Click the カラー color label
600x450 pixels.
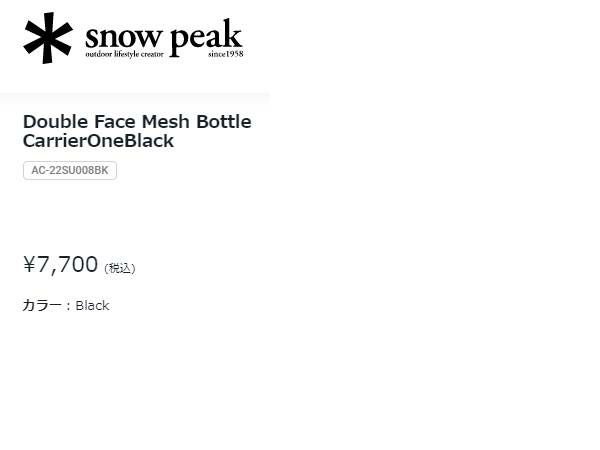pos(42,306)
